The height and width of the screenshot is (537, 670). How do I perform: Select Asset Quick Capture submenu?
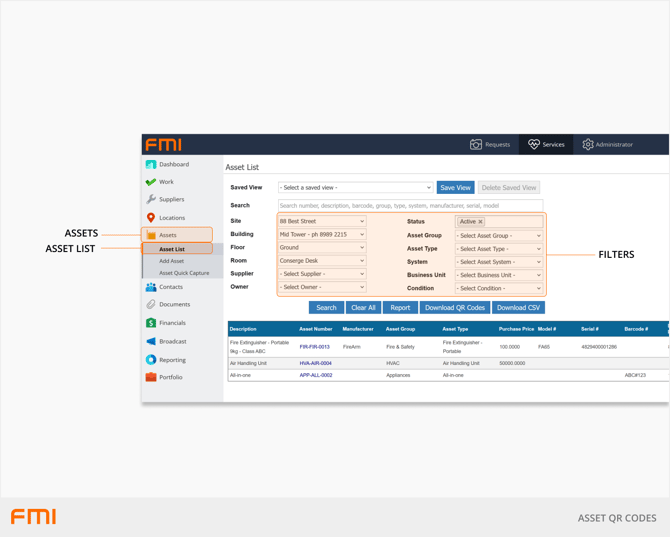click(184, 273)
